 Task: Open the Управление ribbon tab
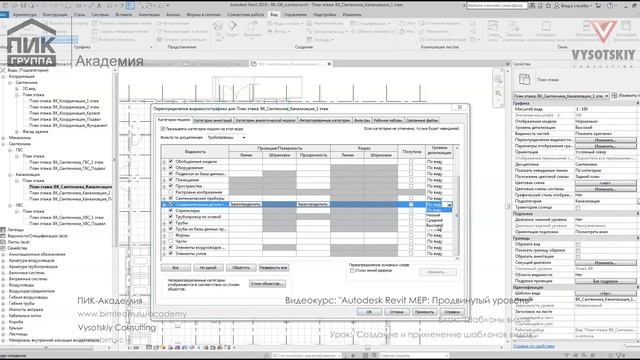pos(295,14)
